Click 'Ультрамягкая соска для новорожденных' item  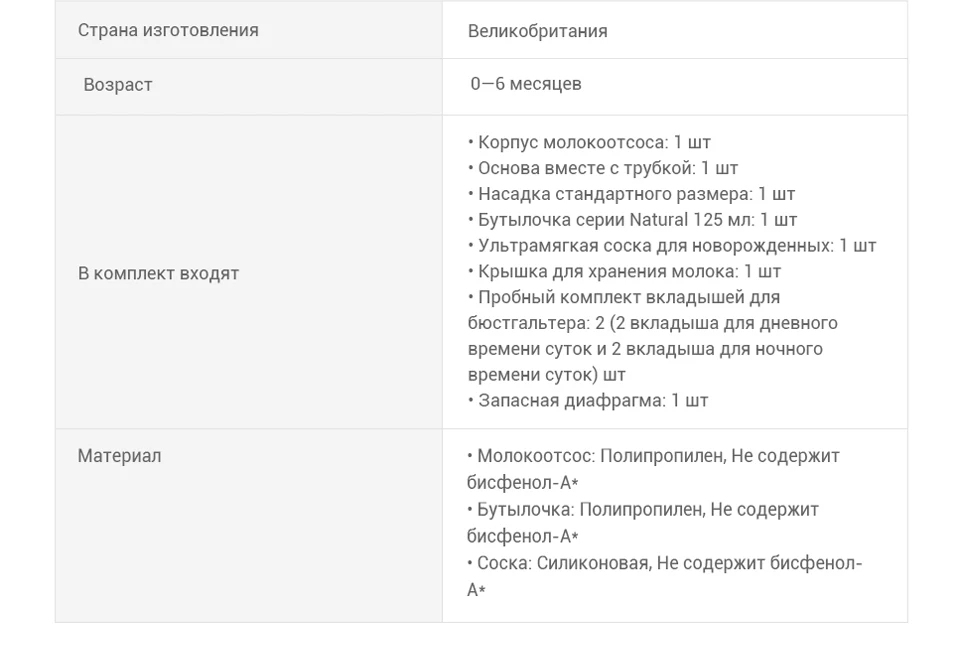click(672, 246)
